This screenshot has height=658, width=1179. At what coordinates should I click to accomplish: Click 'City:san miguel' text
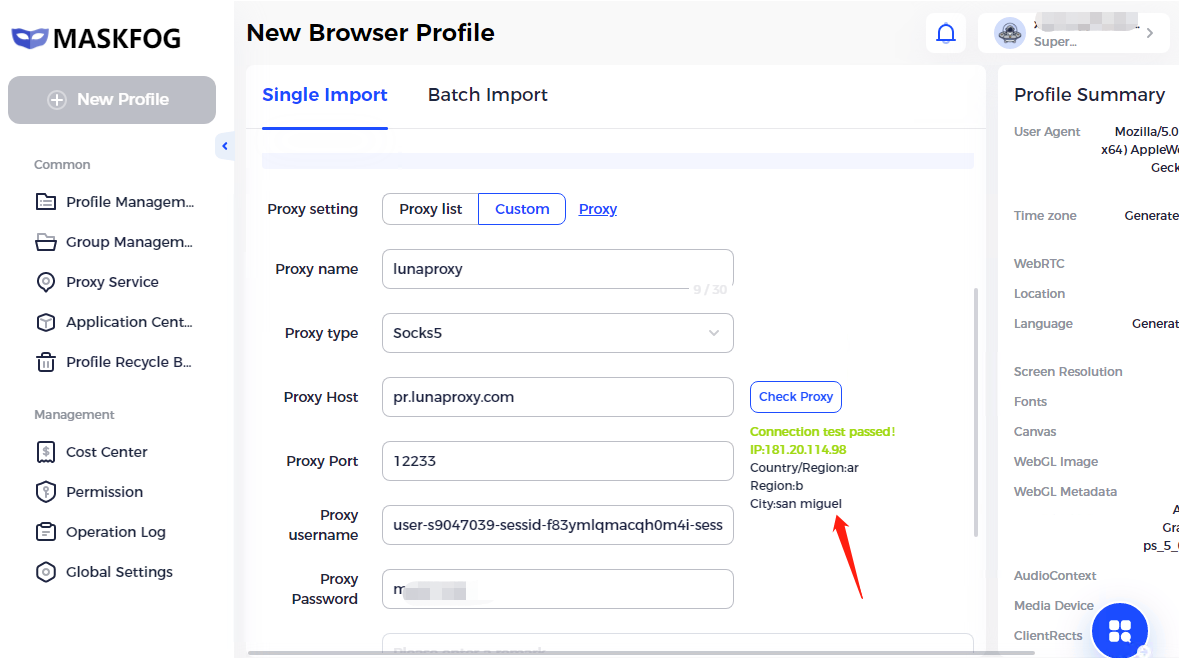click(x=796, y=504)
